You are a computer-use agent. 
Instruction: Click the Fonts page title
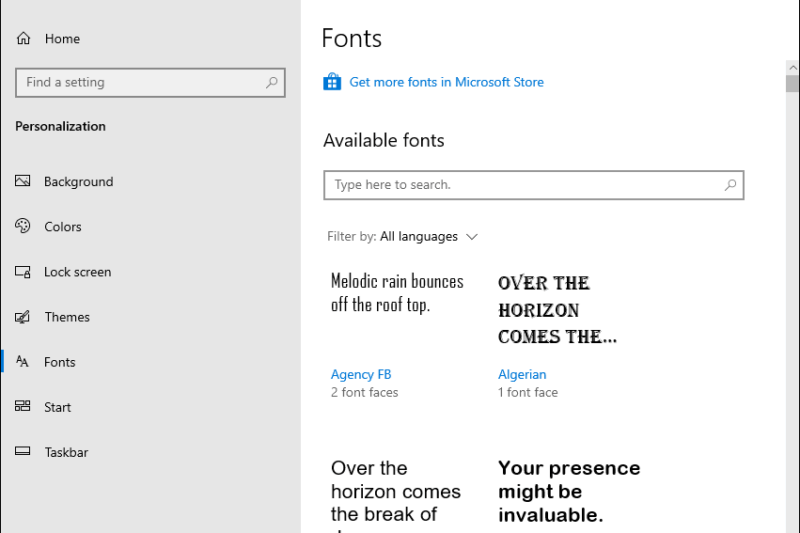(352, 39)
